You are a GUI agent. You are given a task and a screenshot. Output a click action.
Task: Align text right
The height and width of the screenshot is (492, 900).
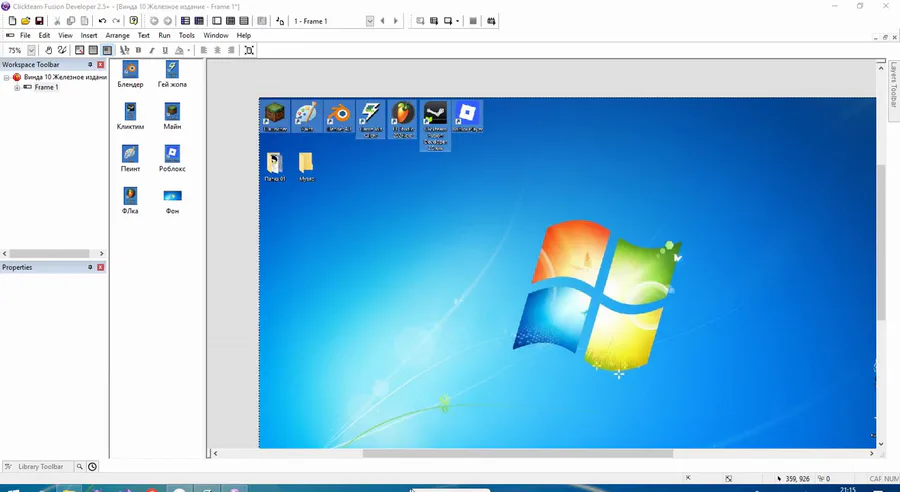coord(231,50)
